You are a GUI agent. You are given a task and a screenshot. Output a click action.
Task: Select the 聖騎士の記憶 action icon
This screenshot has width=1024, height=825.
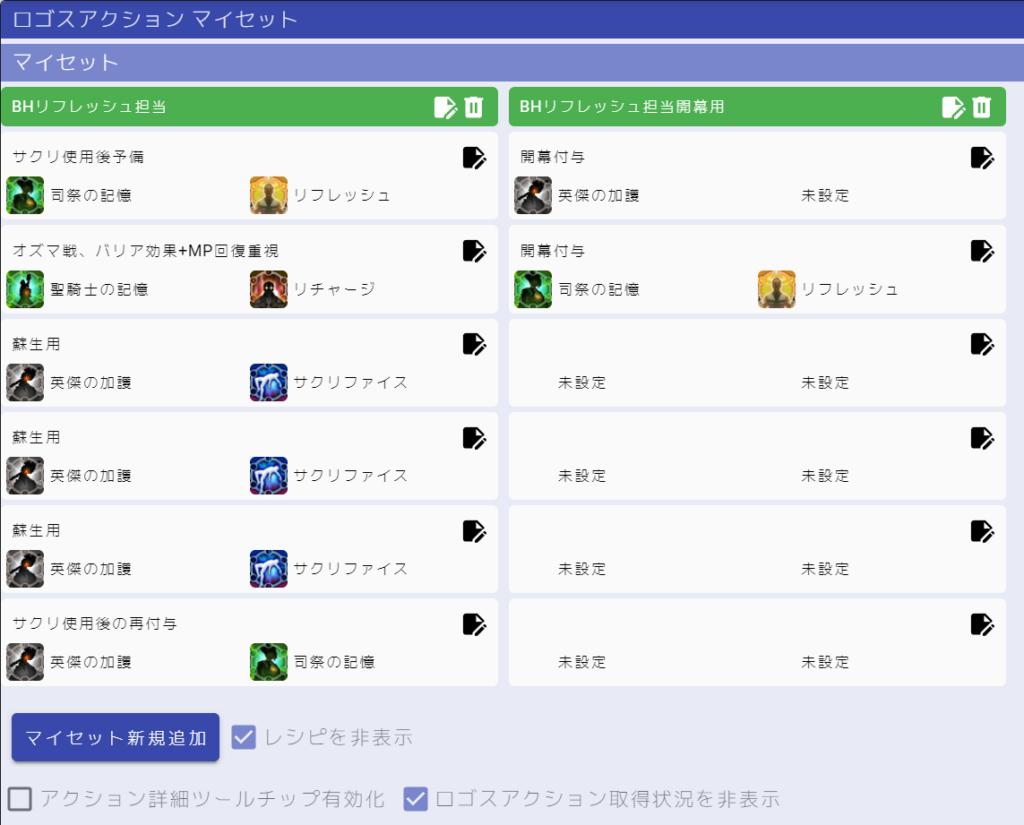coord(25,289)
